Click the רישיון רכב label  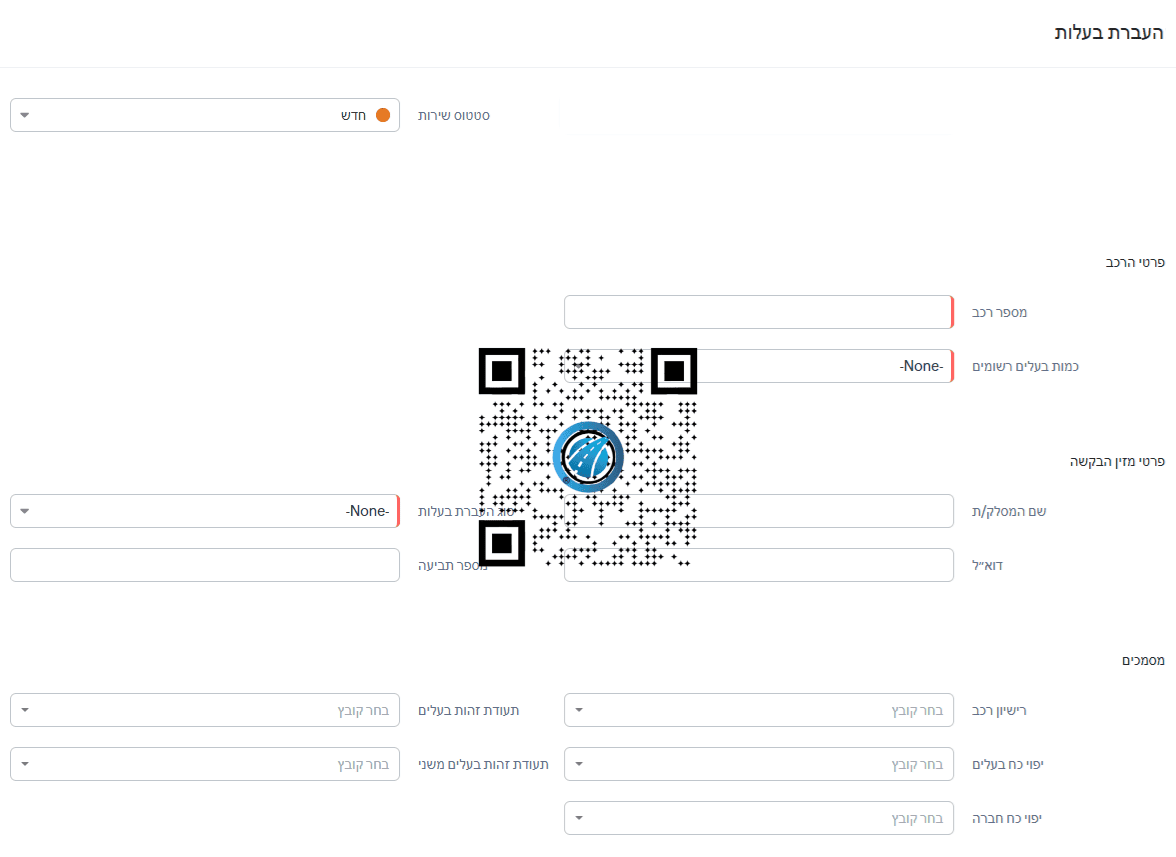999,711
